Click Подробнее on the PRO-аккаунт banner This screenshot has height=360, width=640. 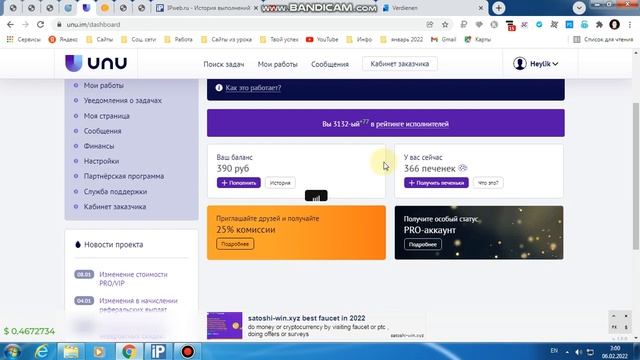point(422,244)
